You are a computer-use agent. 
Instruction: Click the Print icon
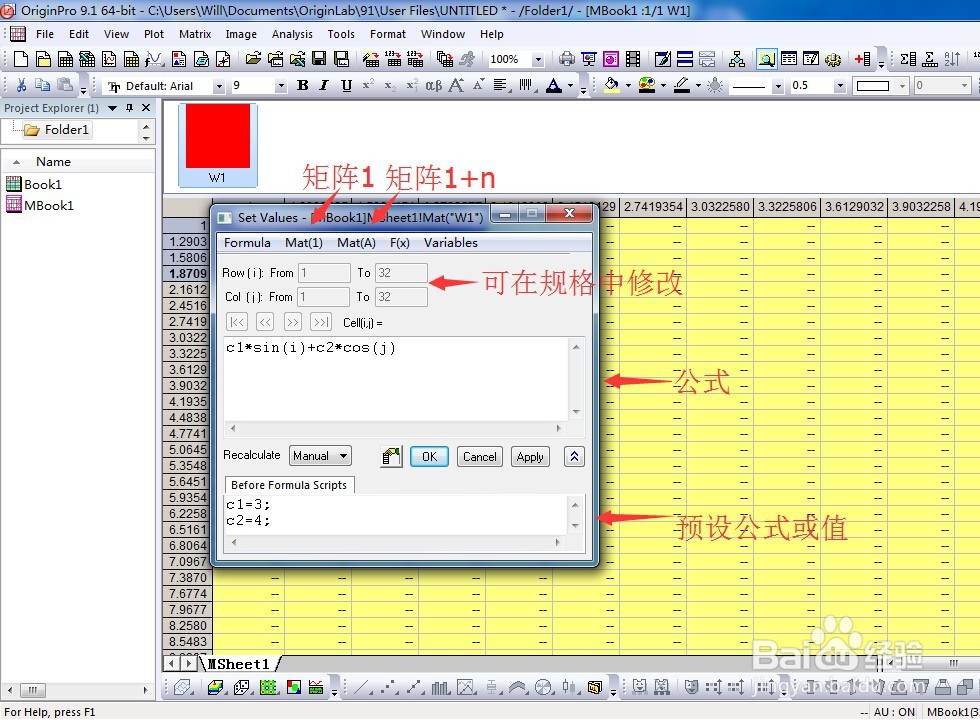[x=567, y=59]
